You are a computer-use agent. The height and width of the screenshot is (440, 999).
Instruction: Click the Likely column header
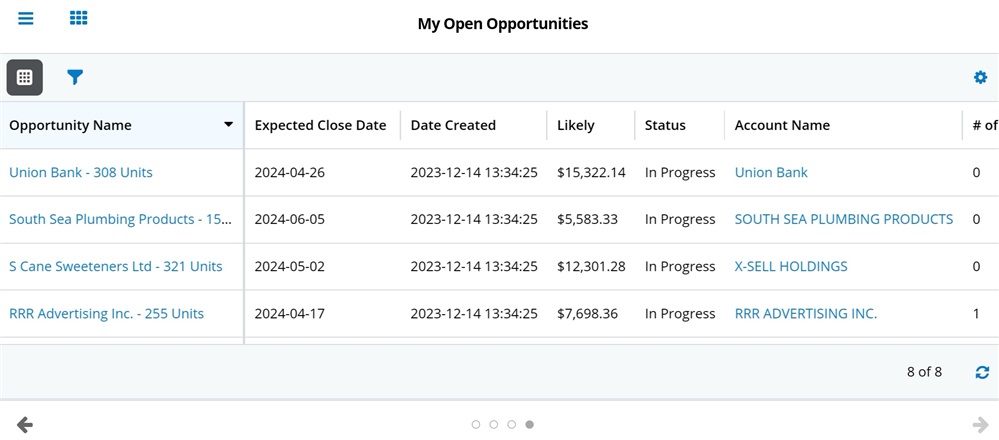coord(576,125)
